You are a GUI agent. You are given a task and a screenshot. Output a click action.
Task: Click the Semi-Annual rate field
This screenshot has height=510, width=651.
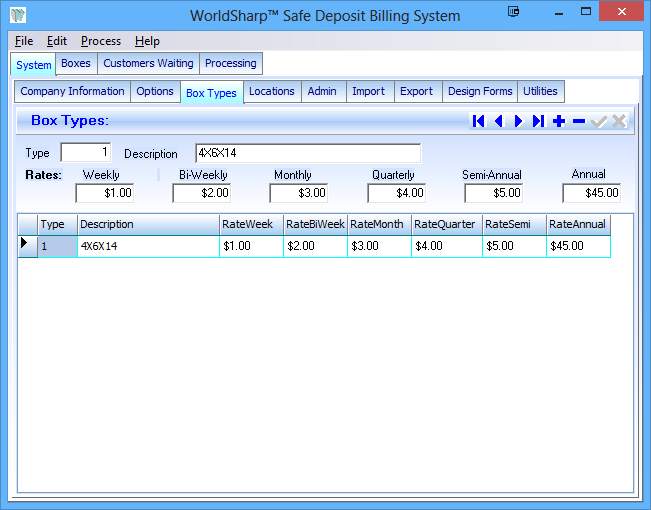[494, 193]
